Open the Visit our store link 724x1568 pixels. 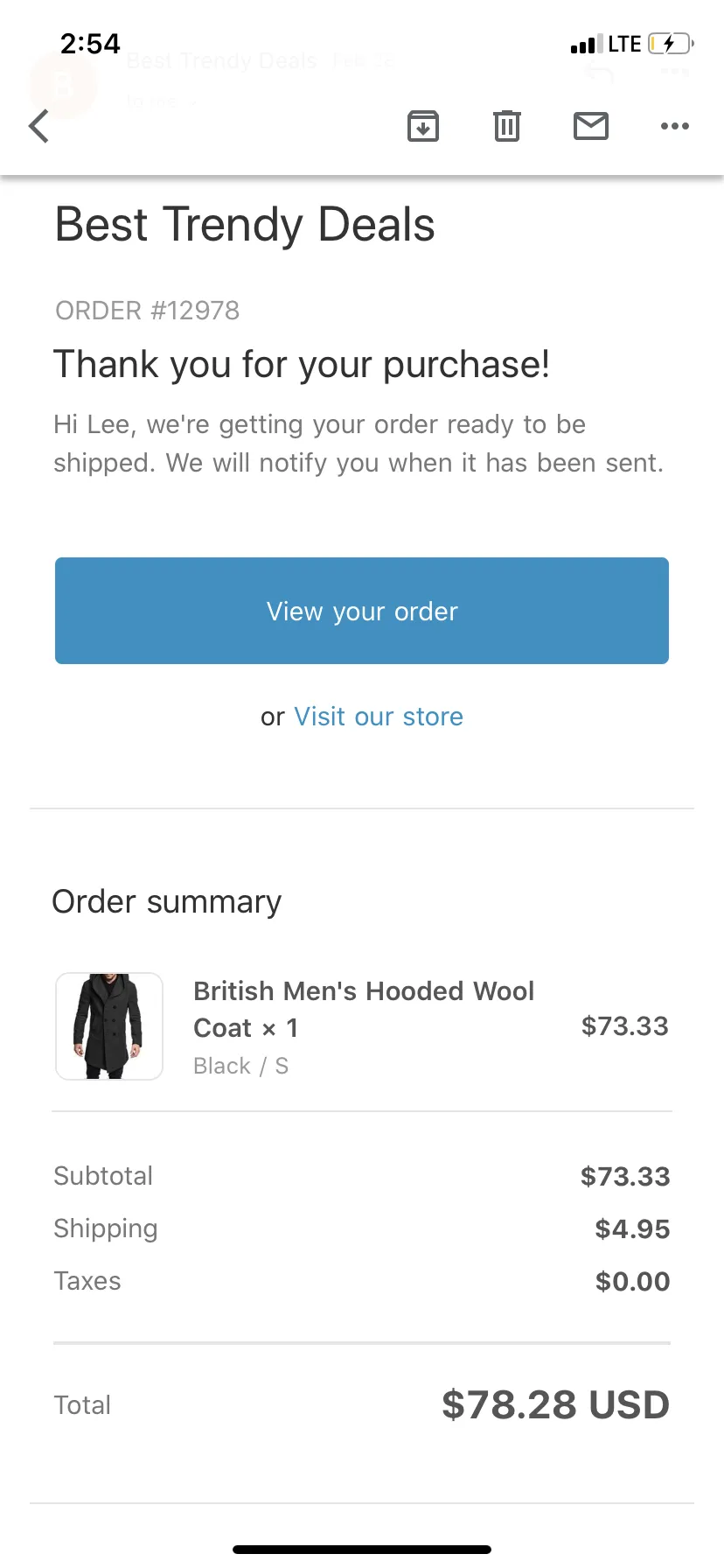[x=379, y=717]
